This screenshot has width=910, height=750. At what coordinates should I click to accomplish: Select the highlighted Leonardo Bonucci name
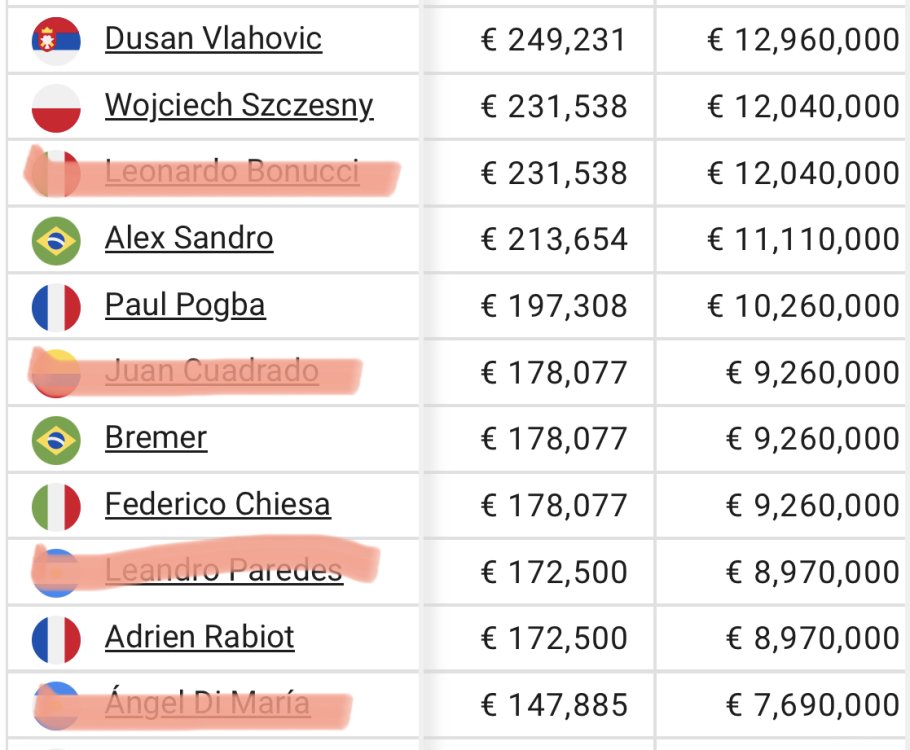[232, 172]
